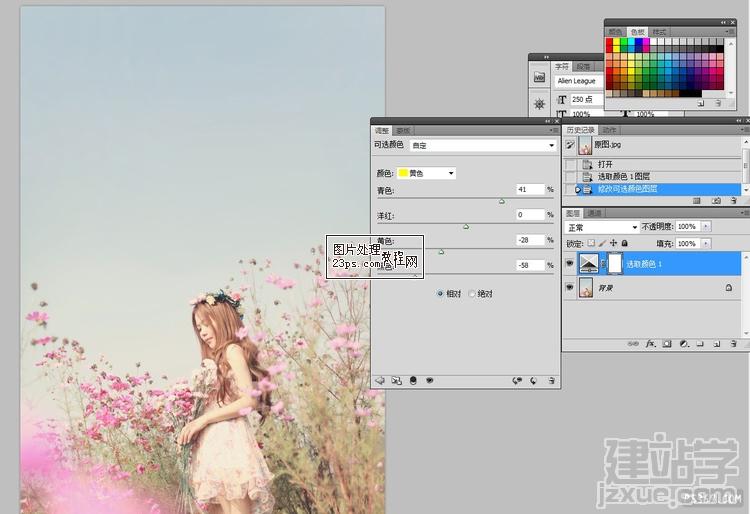This screenshot has width=750, height=514.
Task: Delete current history state trash icon
Action: [733, 201]
